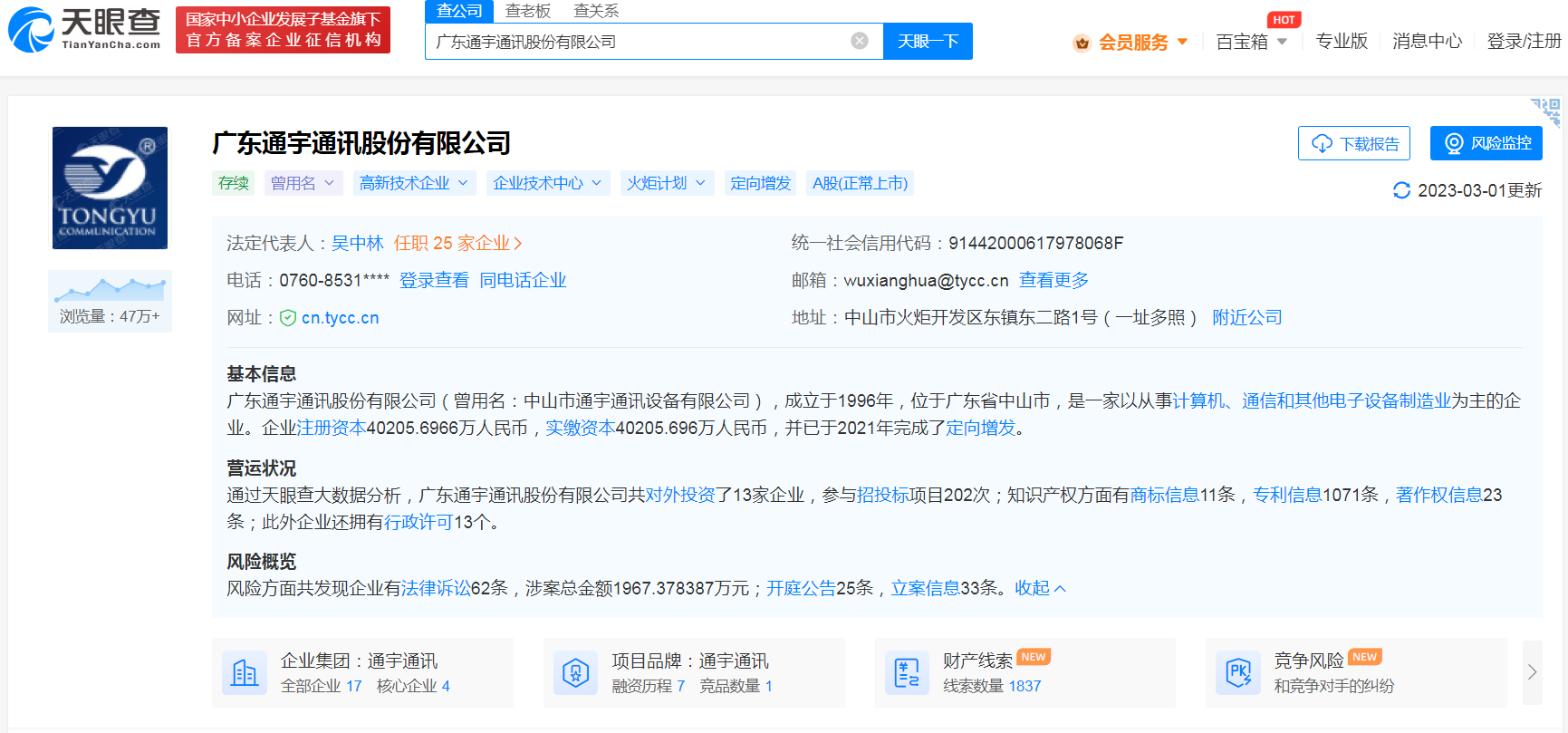Click the 定向增发 tag

click(761, 183)
